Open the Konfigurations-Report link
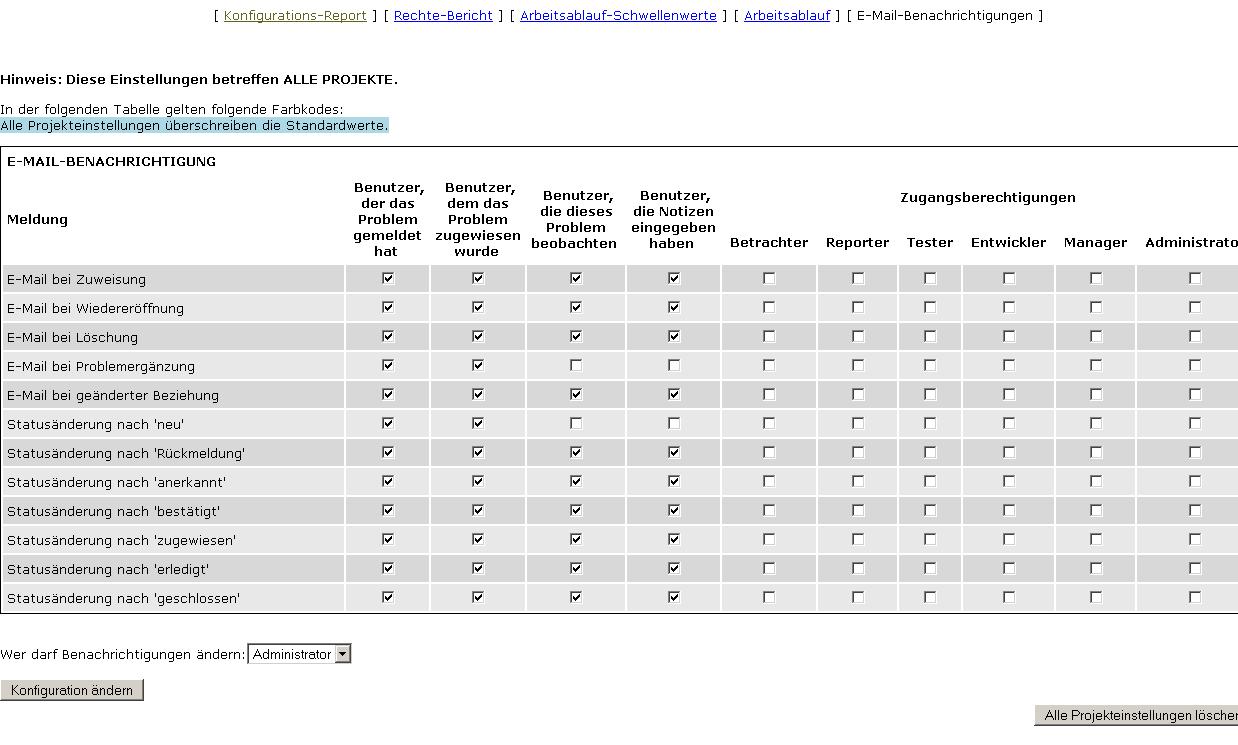This screenshot has width=1238, height=745. [295, 15]
